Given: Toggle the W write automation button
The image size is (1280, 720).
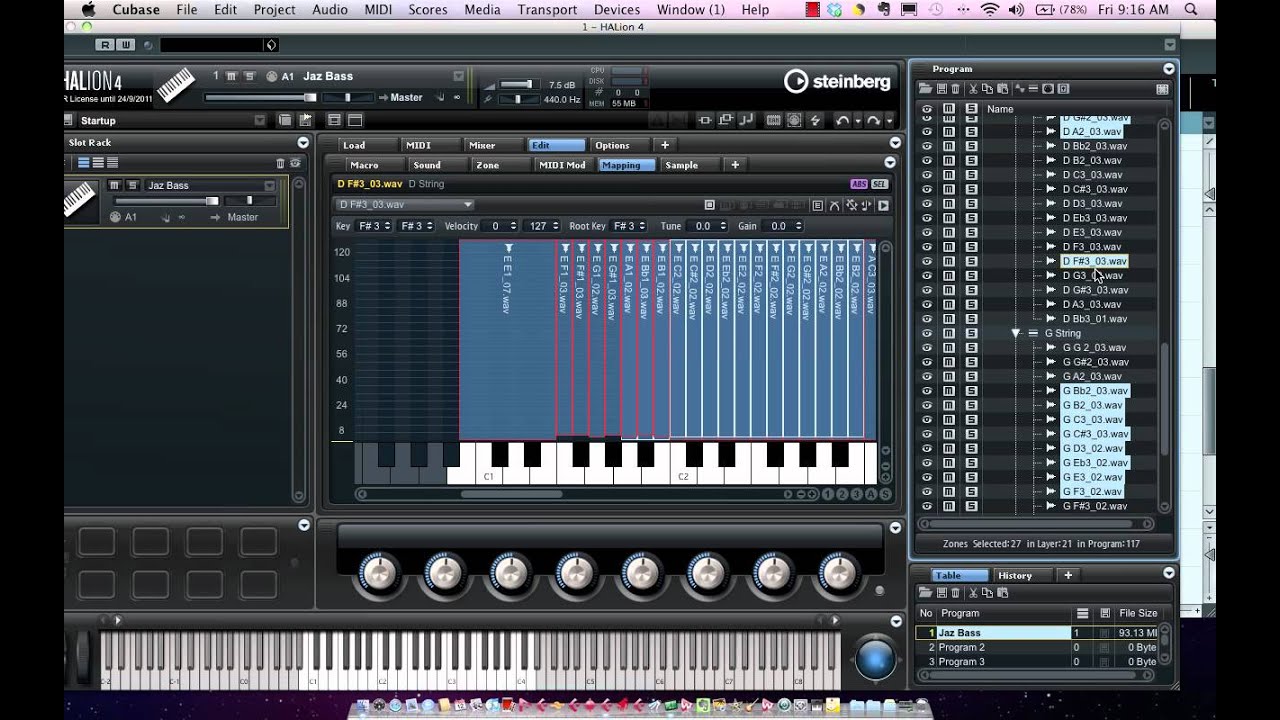Looking at the screenshot, I should point(125,45).
